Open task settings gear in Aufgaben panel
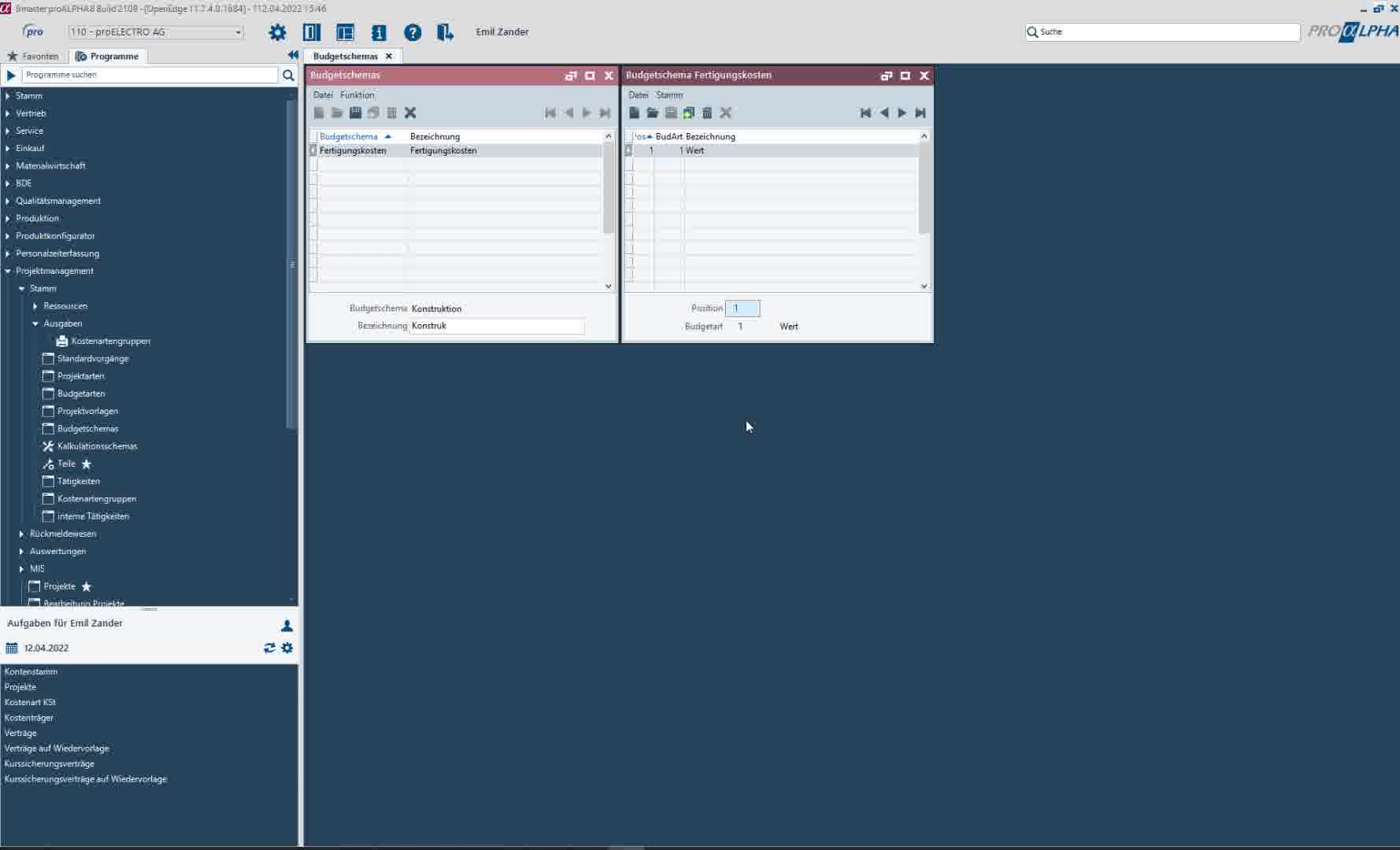The height and width of the screenshot is (850, 1400). point(287,648)
